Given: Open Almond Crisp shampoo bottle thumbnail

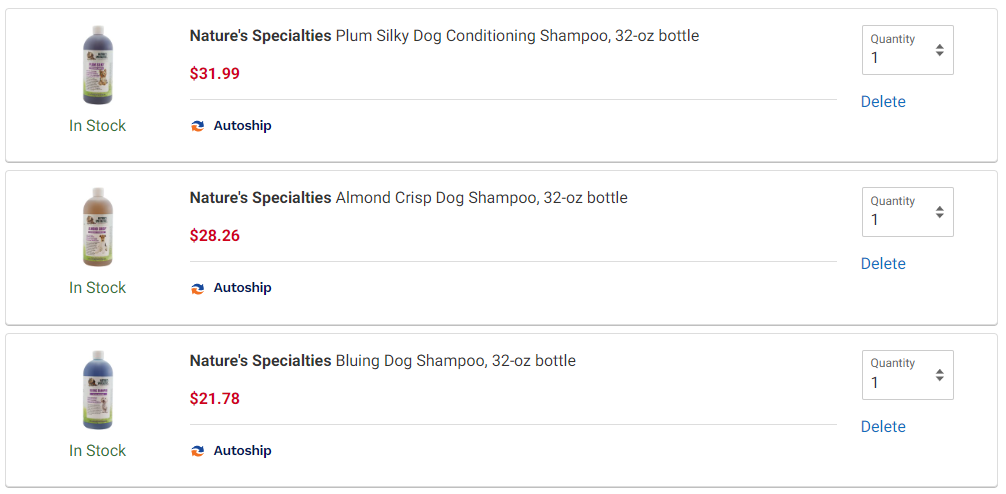Looking at the screenshot, I should [98, 227].
